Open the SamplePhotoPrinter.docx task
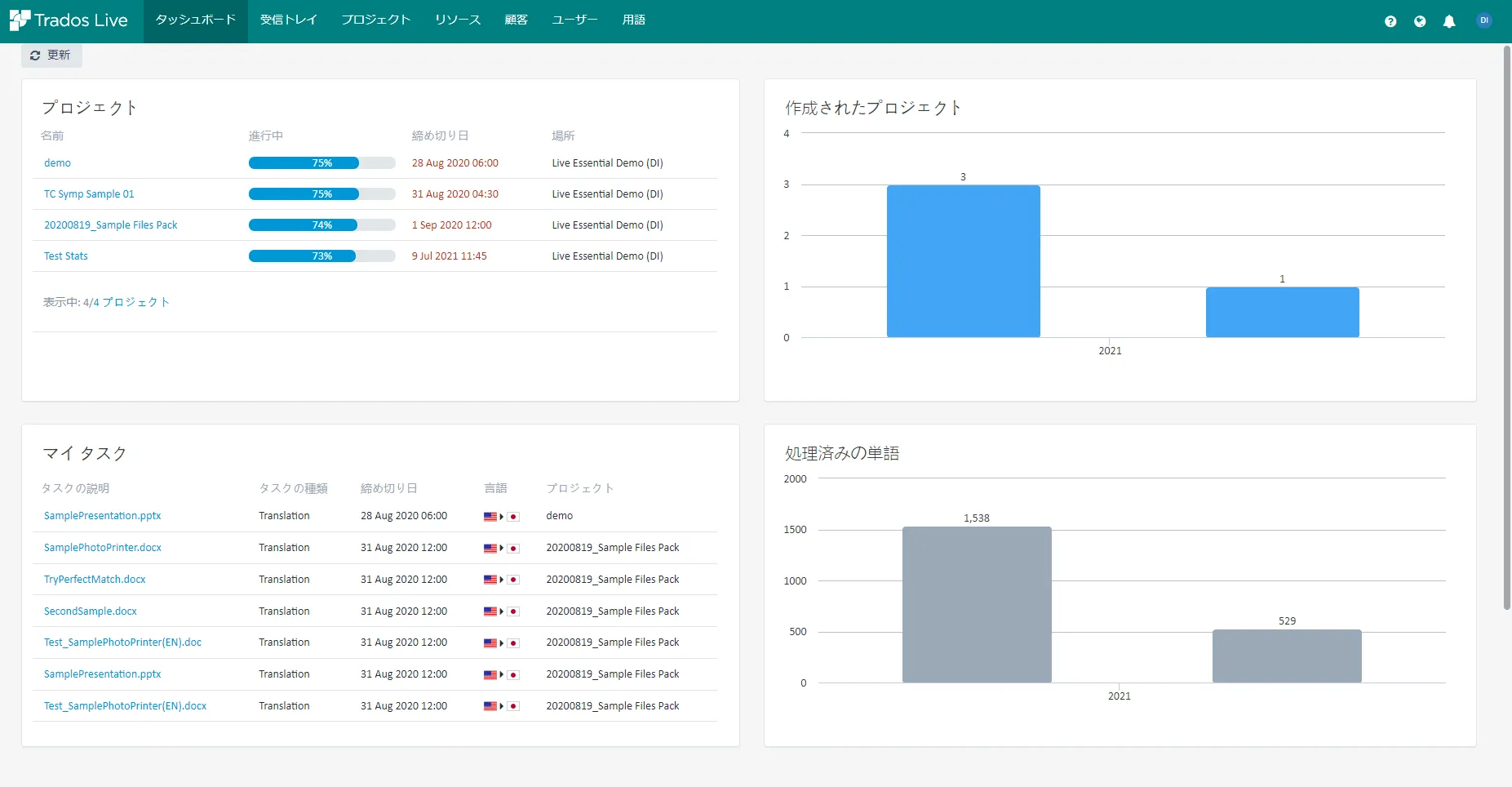 click(103, 548)
